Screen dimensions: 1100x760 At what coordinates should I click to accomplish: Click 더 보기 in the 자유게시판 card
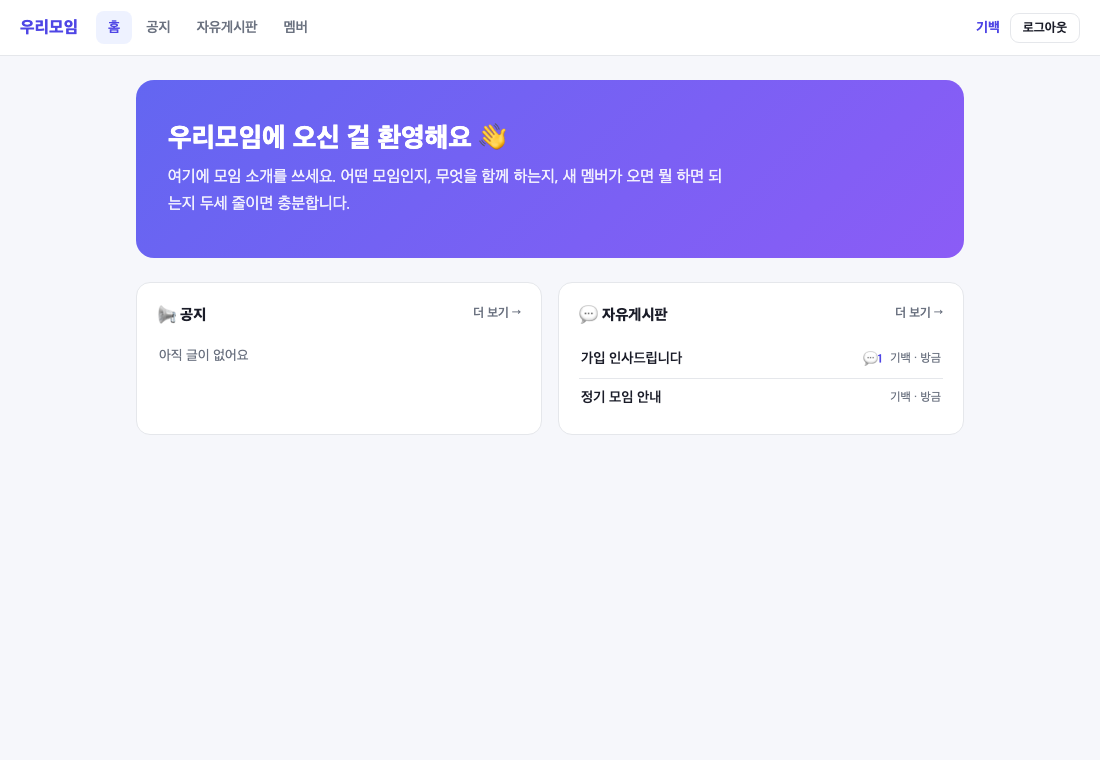click(x=918, y=312)
